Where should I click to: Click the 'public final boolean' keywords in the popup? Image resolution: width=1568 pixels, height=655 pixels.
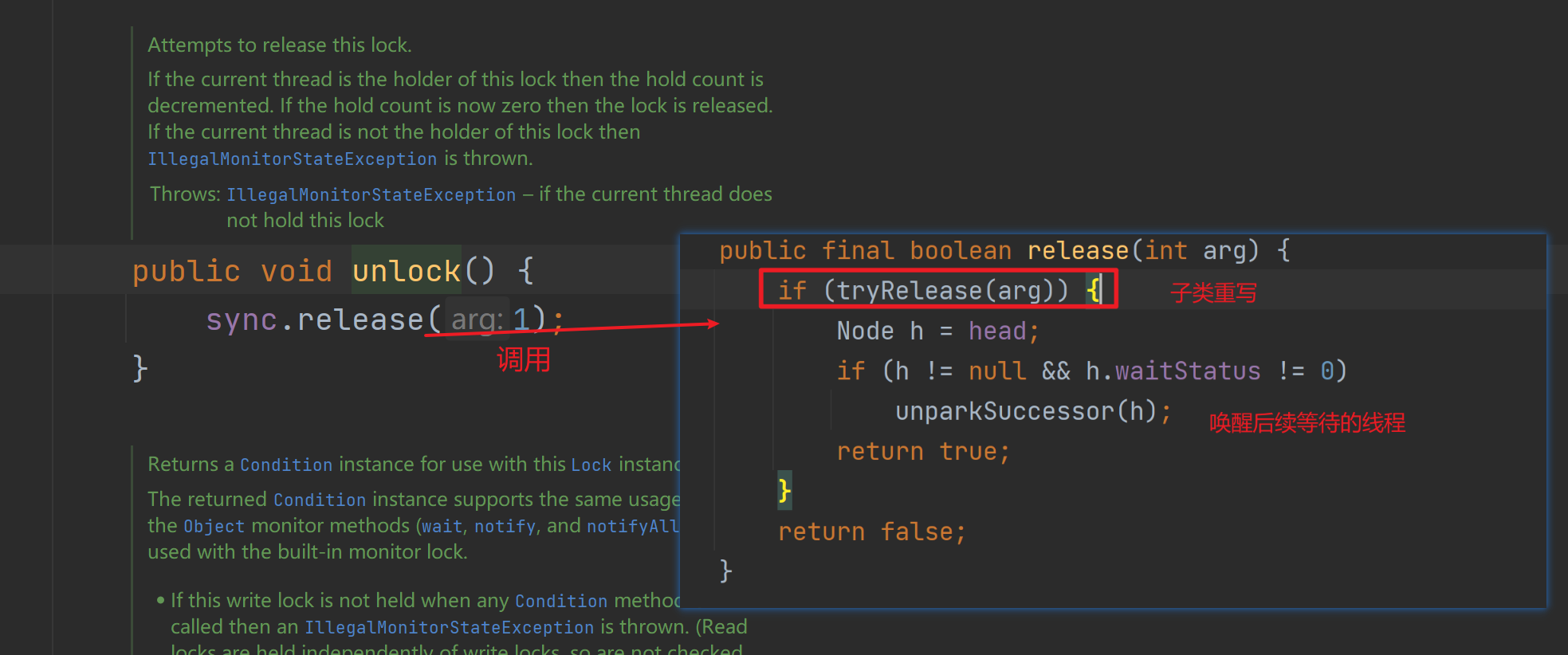coord(866,250)
